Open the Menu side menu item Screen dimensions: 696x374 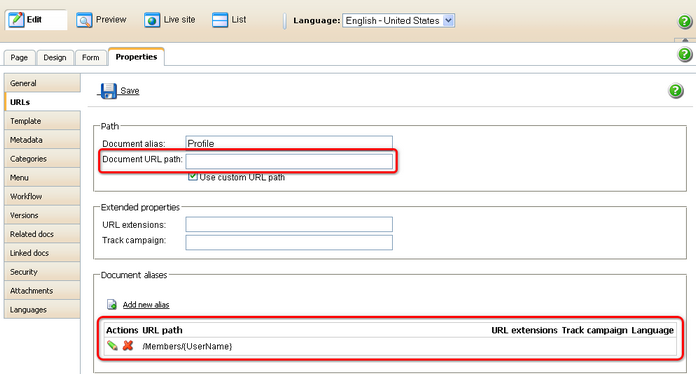[x=42, y=177]
